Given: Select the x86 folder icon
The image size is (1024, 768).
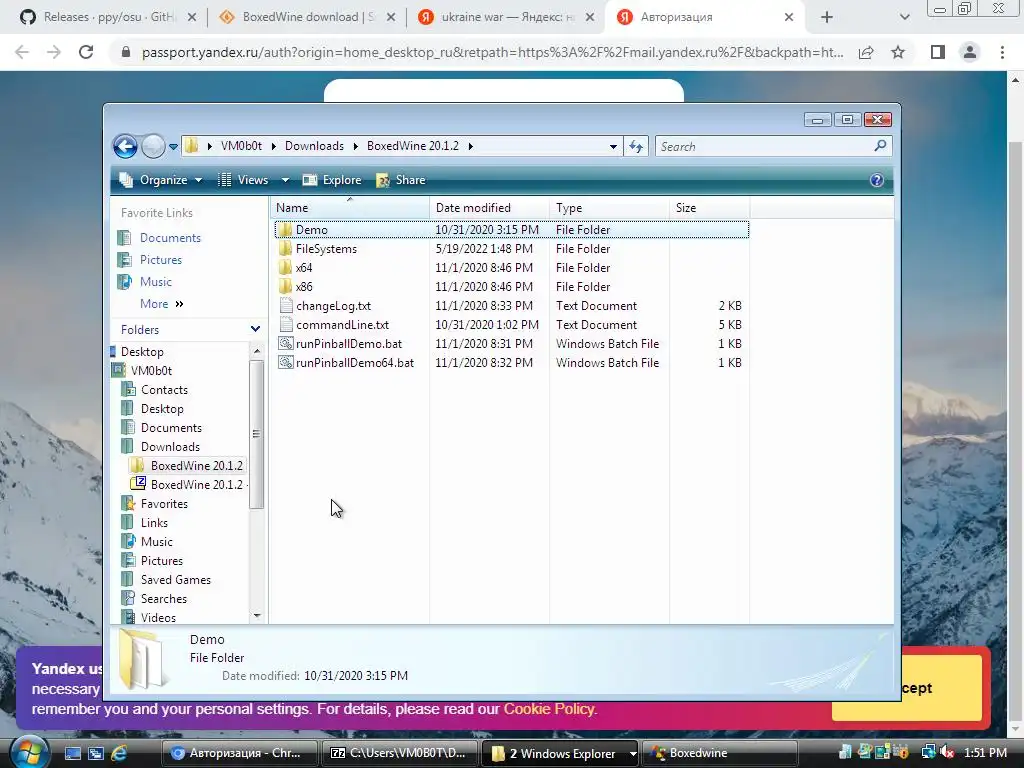Looking at the screenshot, I should (285, 287).
